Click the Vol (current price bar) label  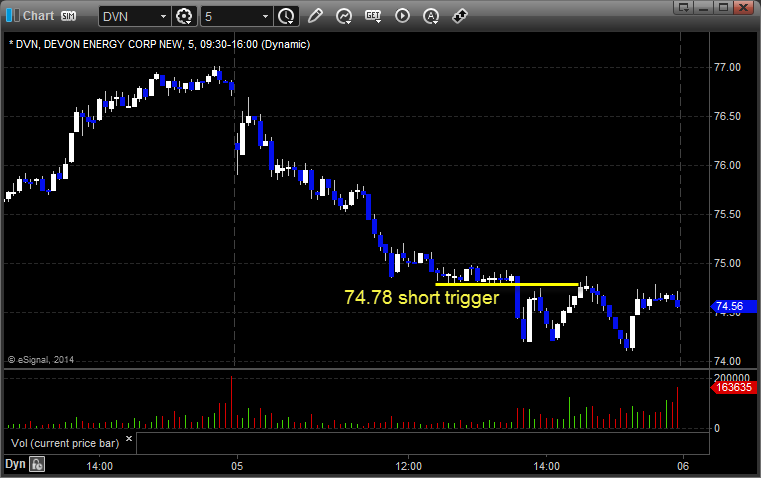click(65, 443)
